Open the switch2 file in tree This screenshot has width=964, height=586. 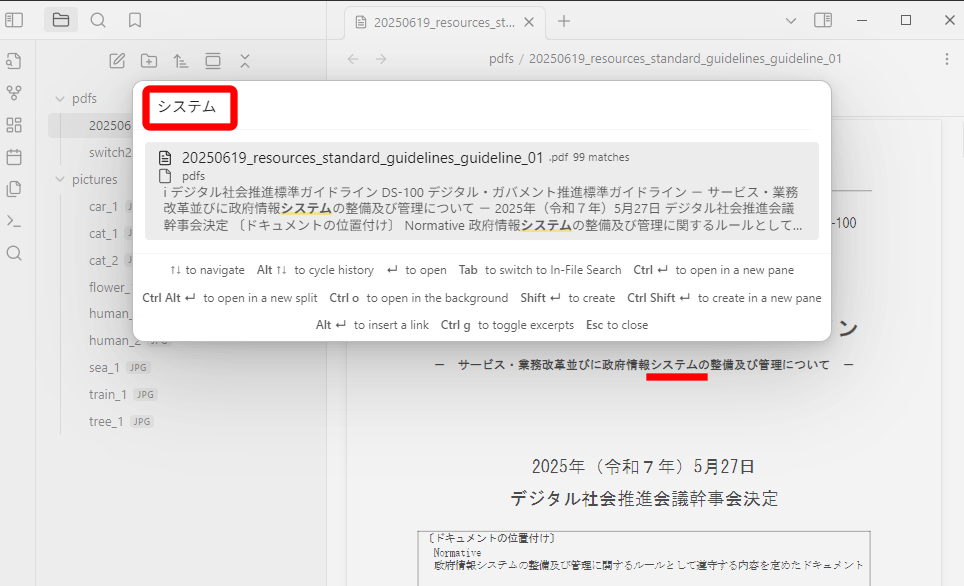110,152
